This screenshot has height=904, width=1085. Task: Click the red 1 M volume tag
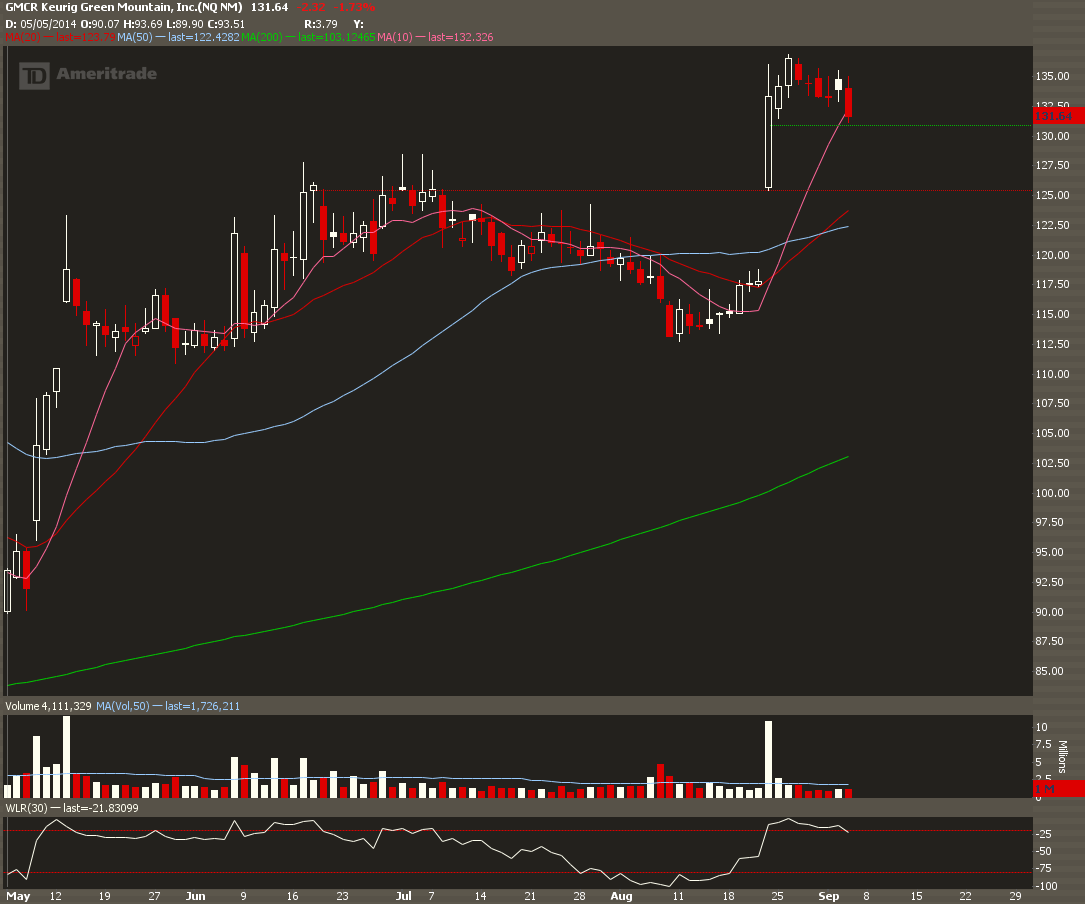pyautogui.click(x=1045, y=789)
